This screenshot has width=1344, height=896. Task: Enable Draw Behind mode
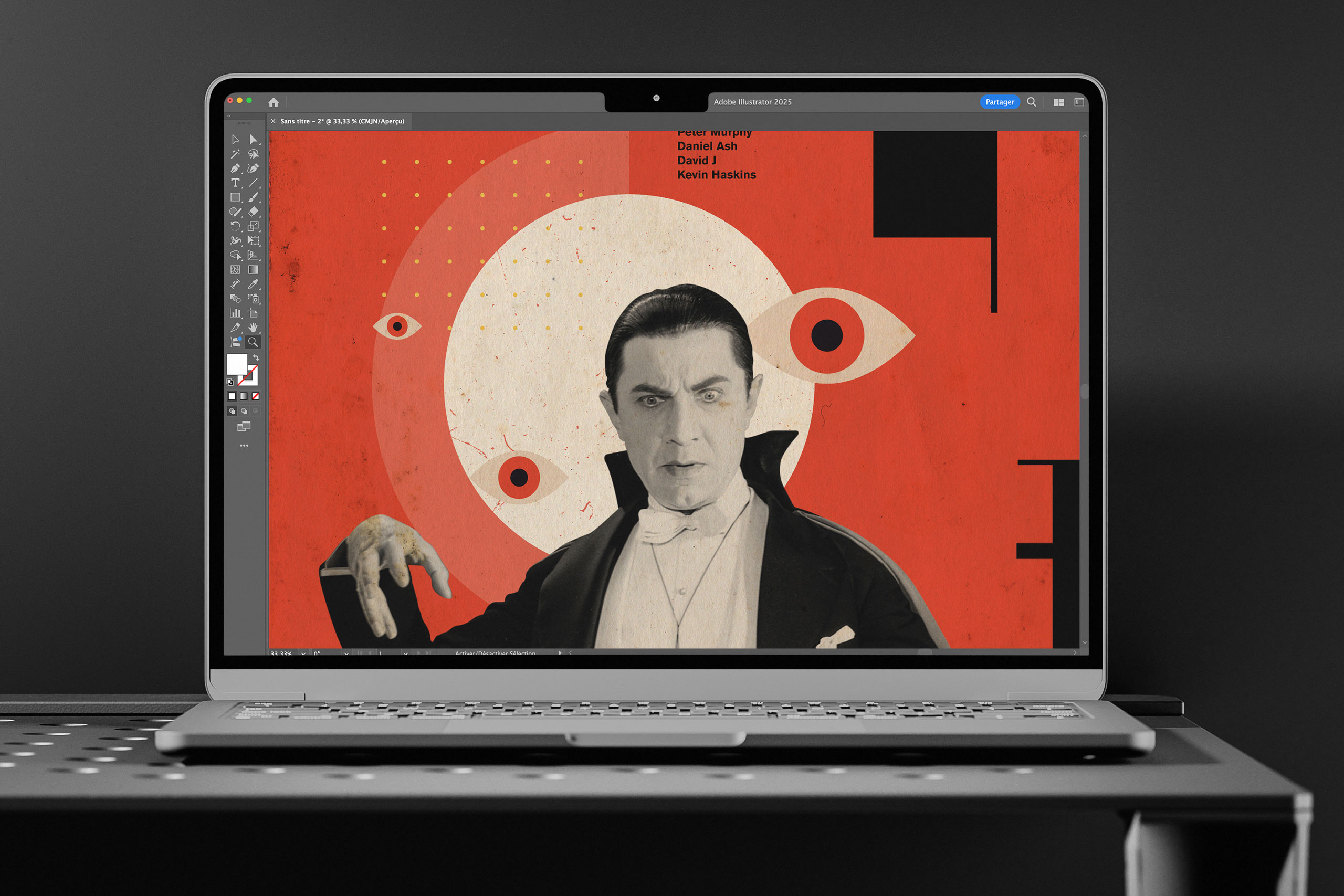point(244,411)
